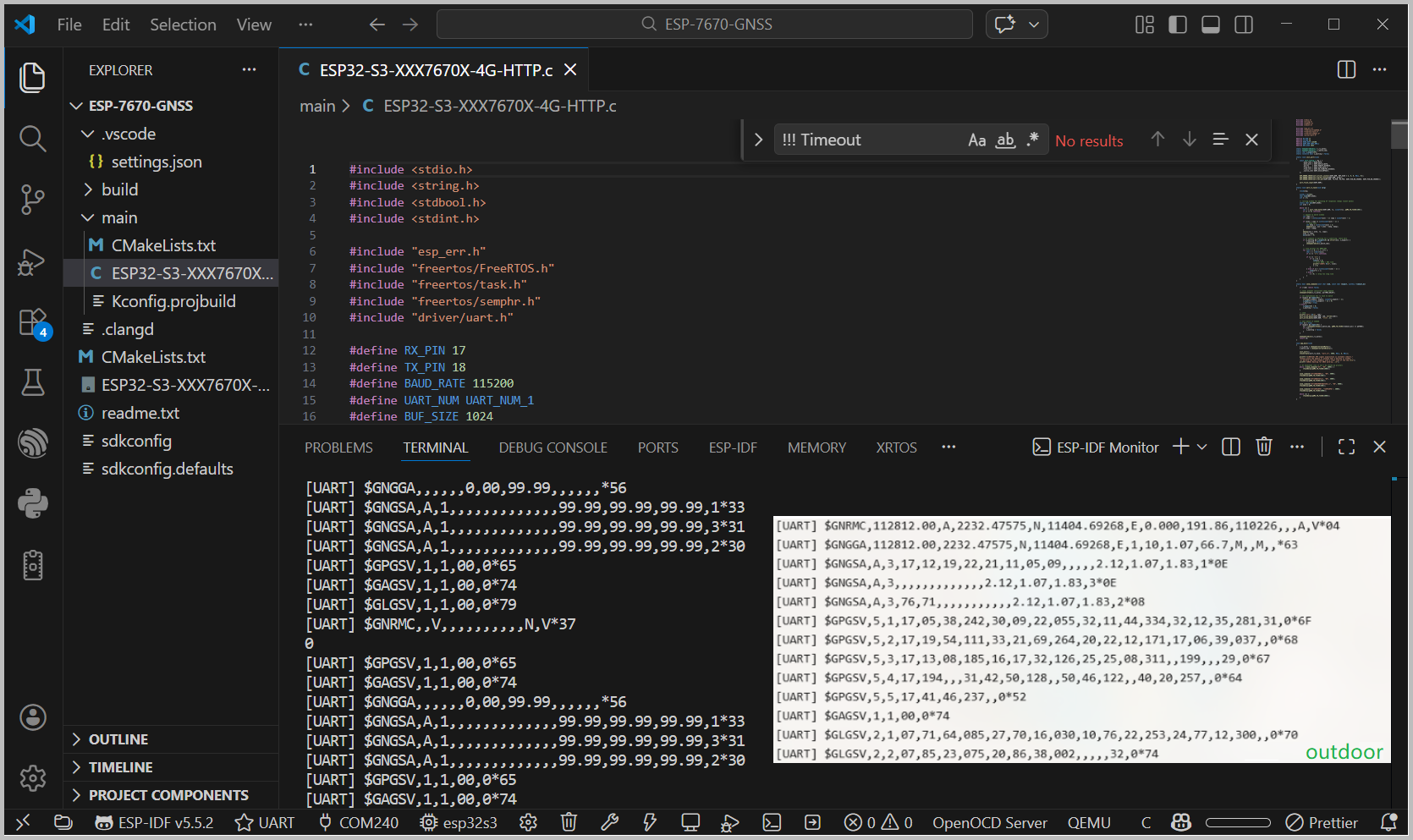Click COM240 port in status bar
1413x840 pixels.
point(359,822)
